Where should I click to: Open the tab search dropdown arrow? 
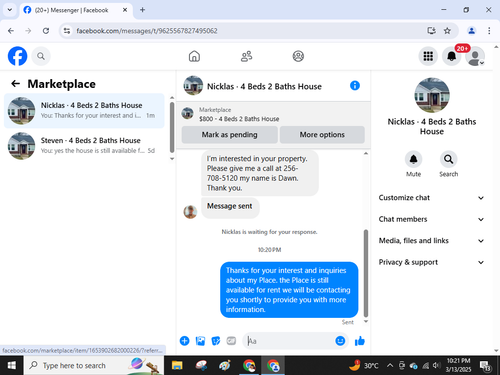click(x=10, y=10)
